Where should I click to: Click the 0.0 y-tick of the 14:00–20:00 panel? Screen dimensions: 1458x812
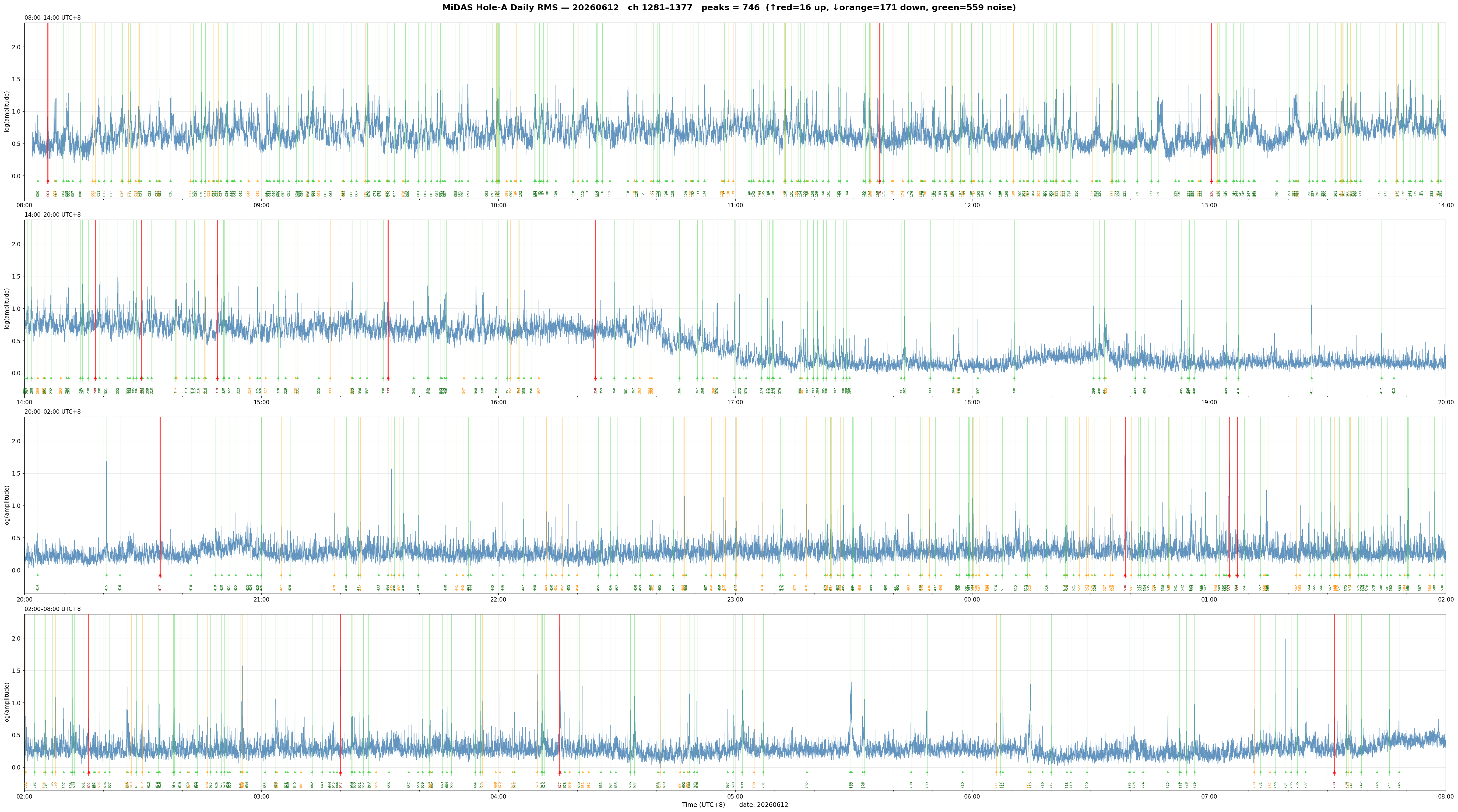coord(16,373)
